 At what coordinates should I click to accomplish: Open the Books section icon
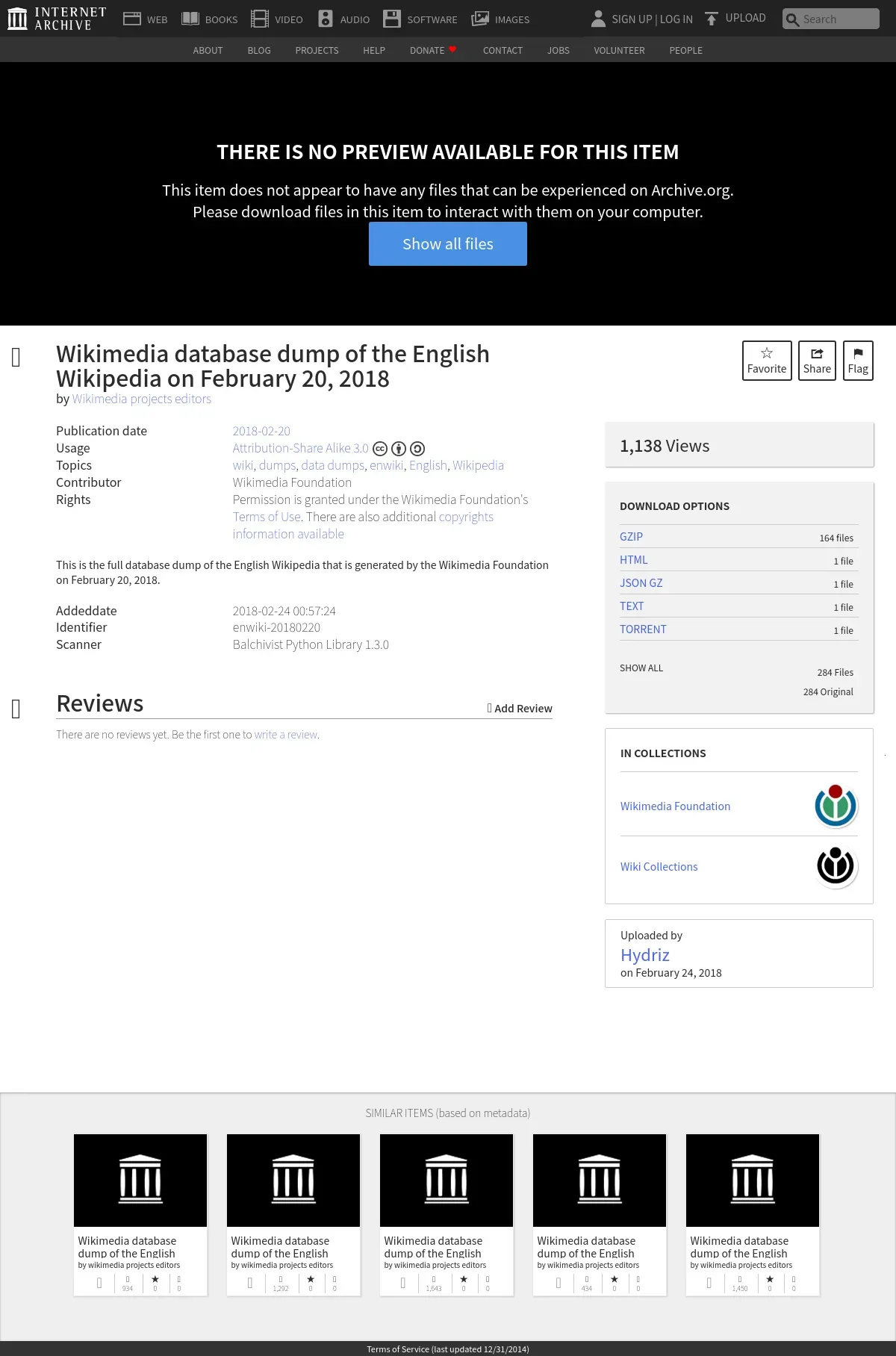point(190,19)
